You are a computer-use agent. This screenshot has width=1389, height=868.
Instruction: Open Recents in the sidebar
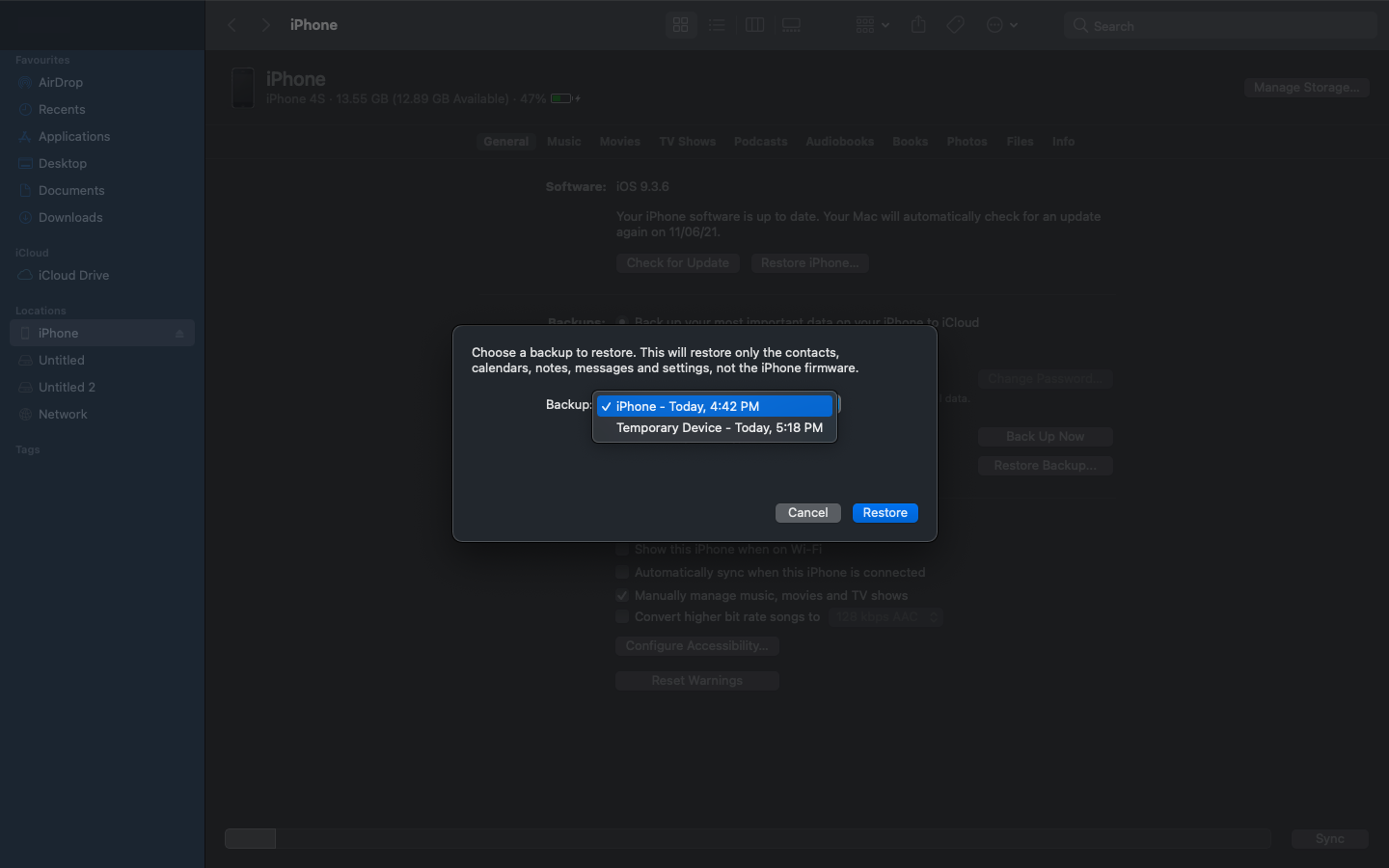pos(102,110)
